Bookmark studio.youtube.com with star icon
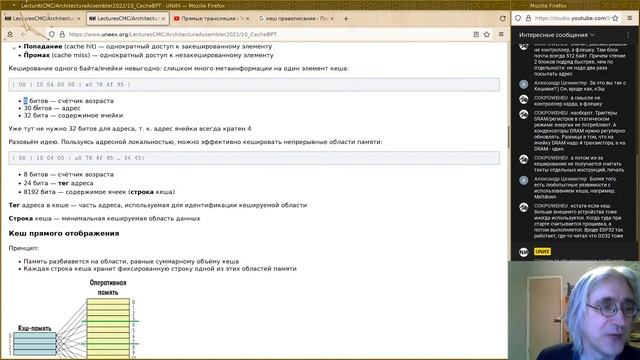The height and width of the screenshot is (360, 640). (x=615, y=18)
